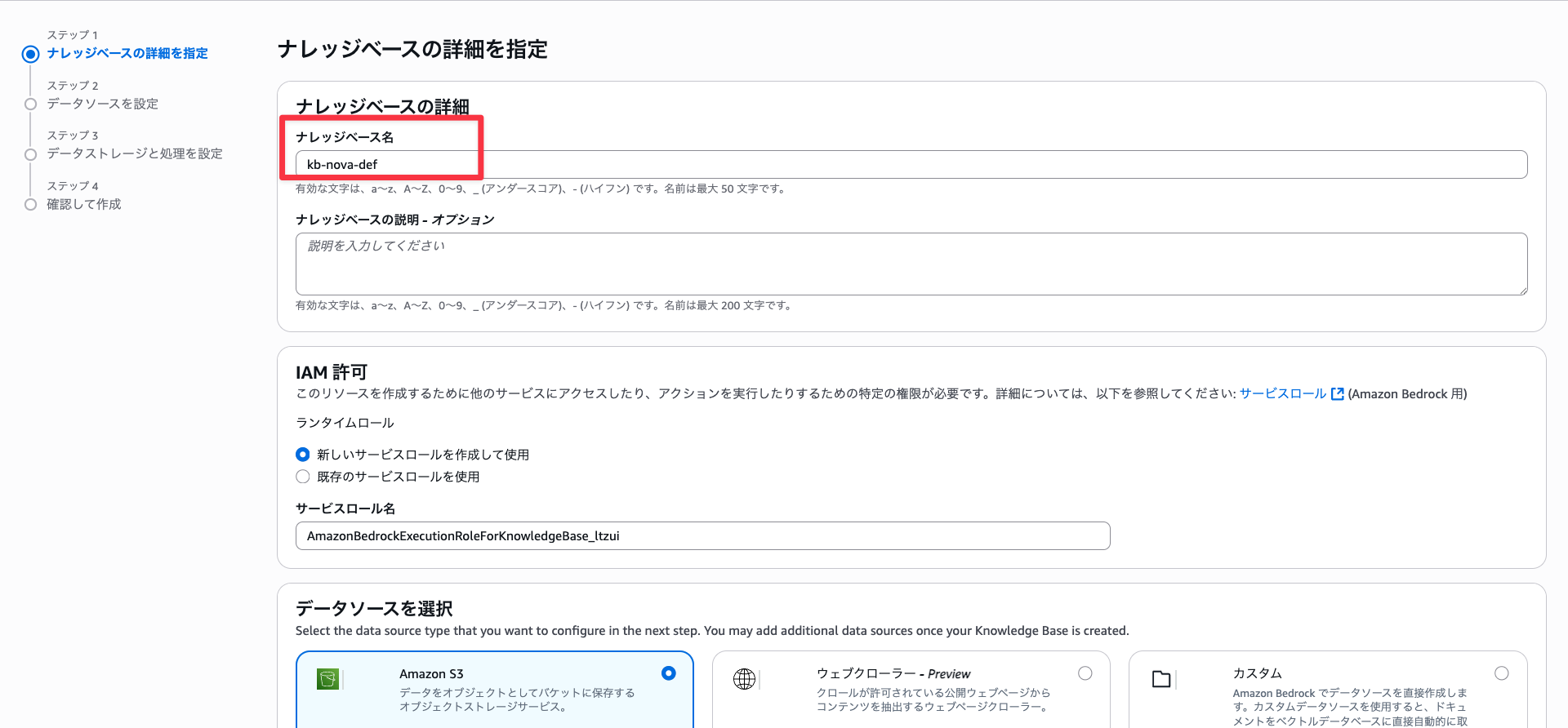Click the external link icon beside サービスロール
The height and width of the screenshot is (728, 1568).
coord(1337,394)
